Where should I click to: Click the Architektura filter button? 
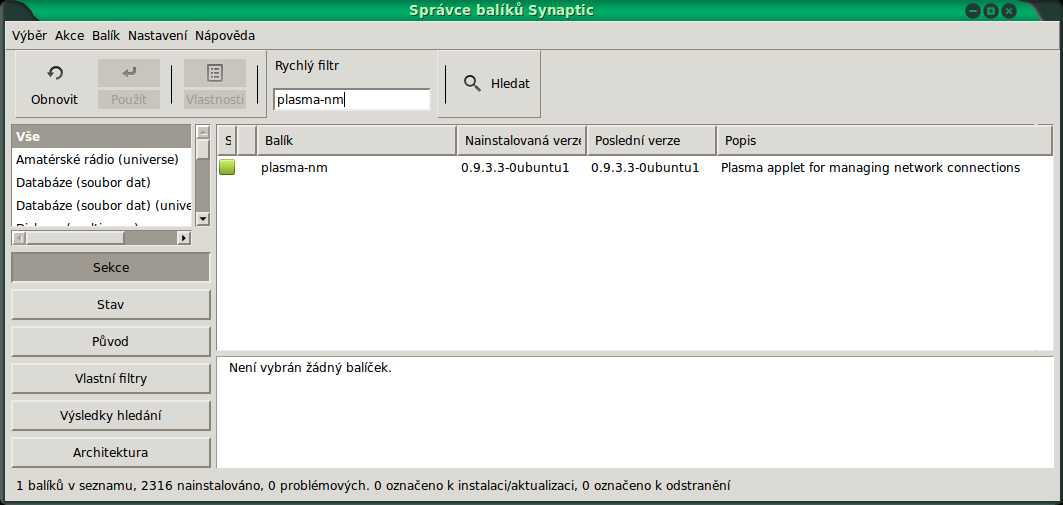pyautogui.click(x=111, y=452)
